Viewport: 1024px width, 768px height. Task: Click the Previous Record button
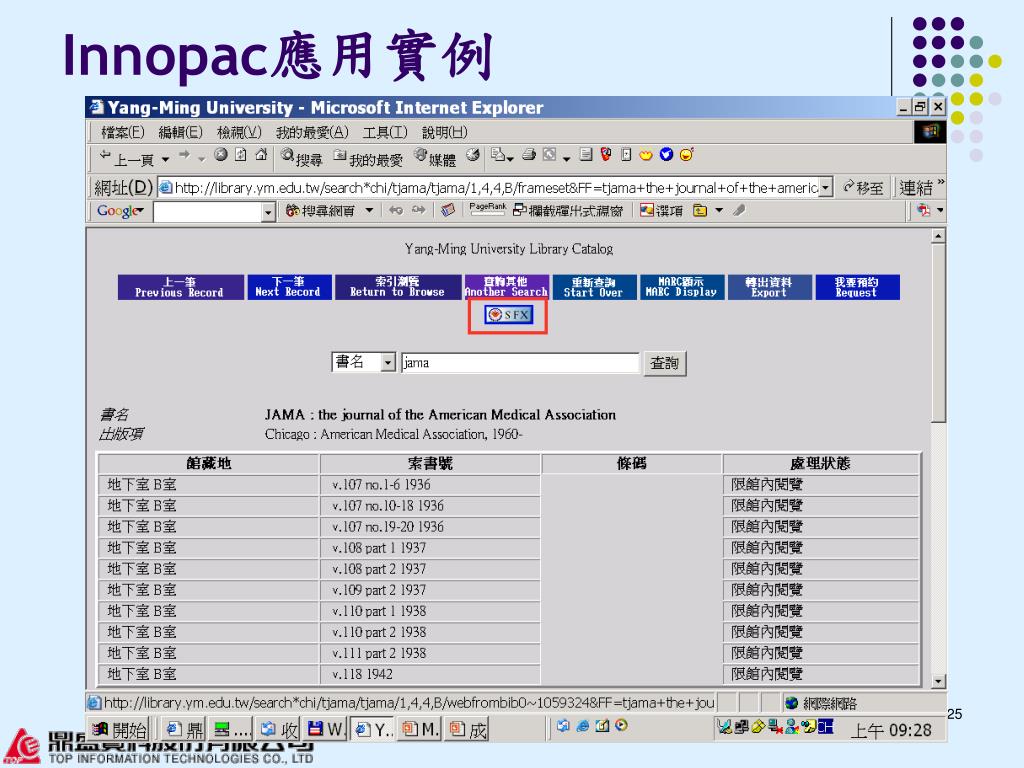pyautogui.click(x=181, y=287)
